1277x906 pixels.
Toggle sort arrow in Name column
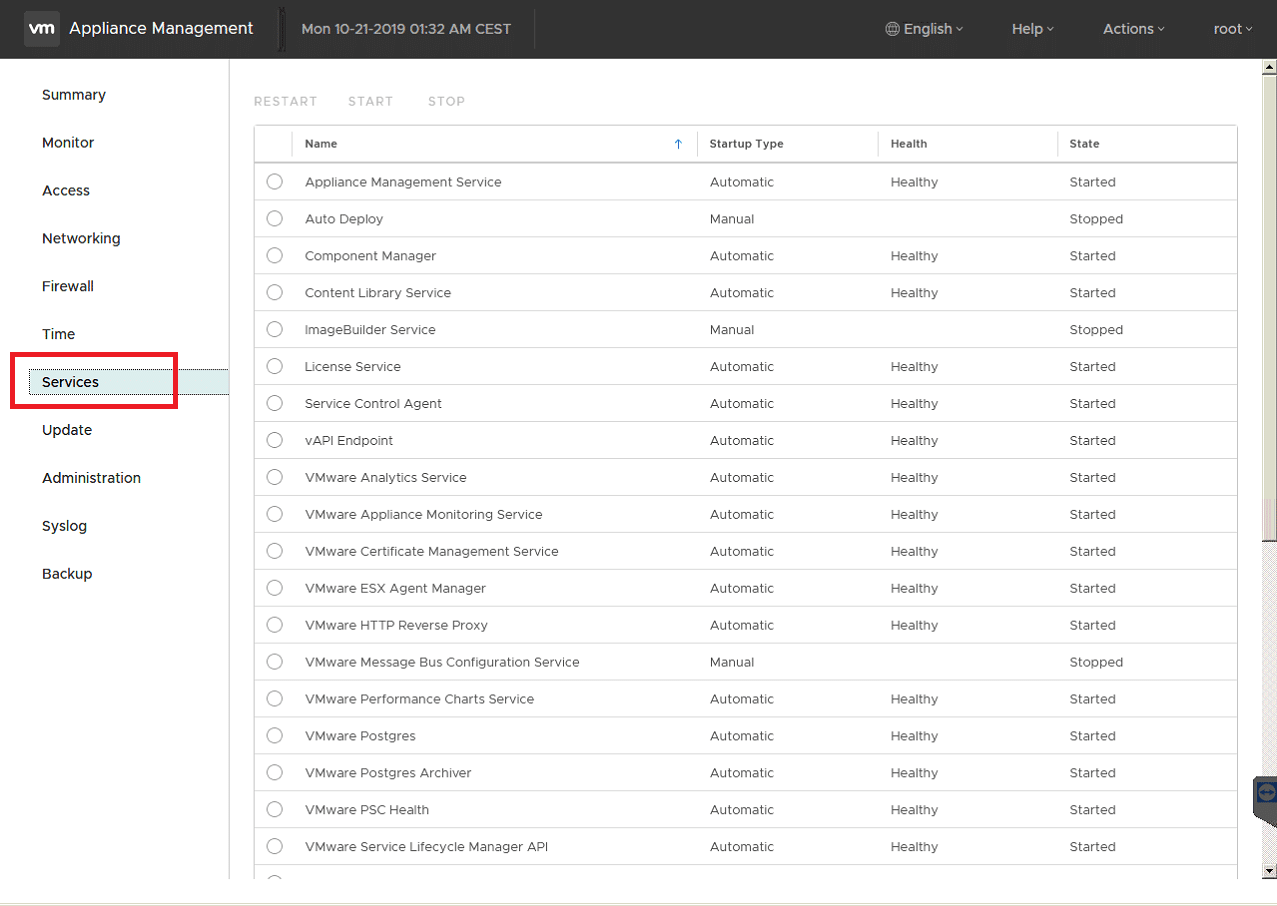678,144
